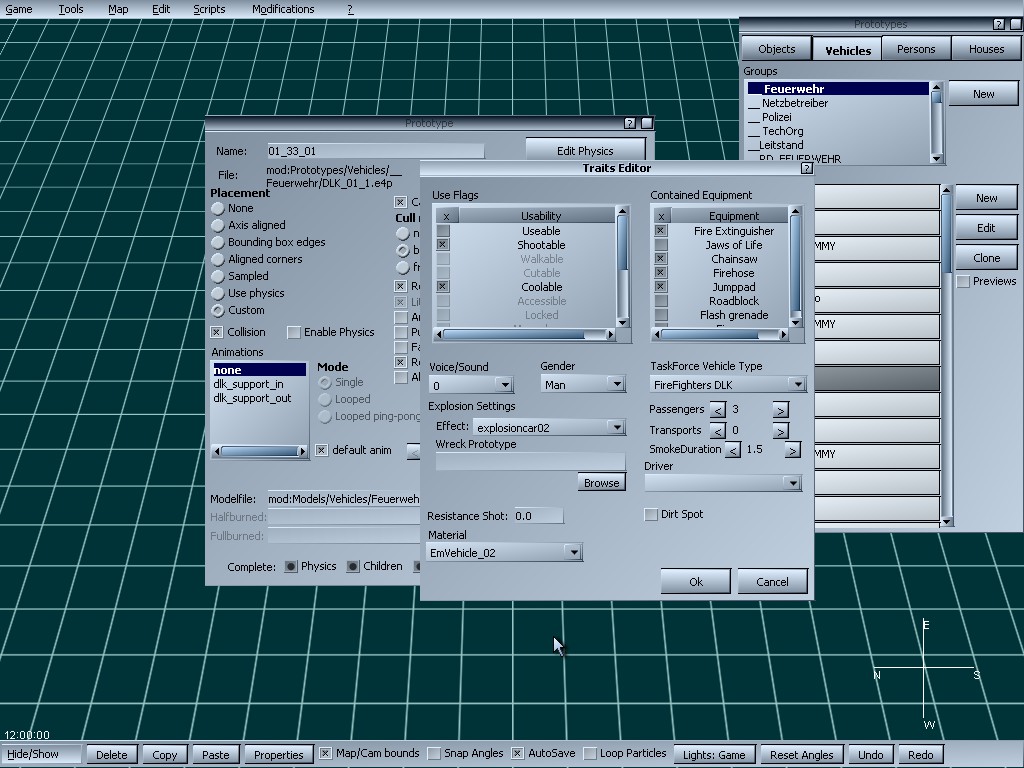Confirm traits with the Ok button
This screenshot has width=1024, height=768.
click(x=695, y=582)
